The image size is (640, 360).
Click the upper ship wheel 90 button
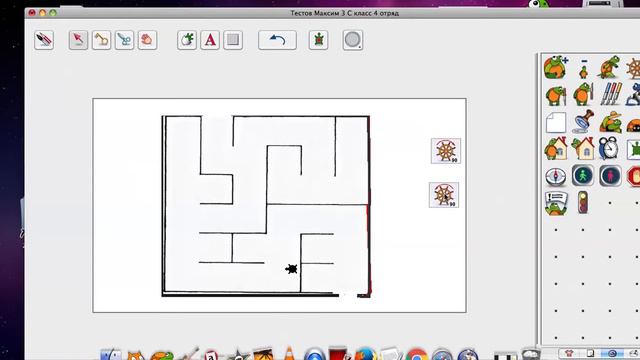click(x=446, y=151)
